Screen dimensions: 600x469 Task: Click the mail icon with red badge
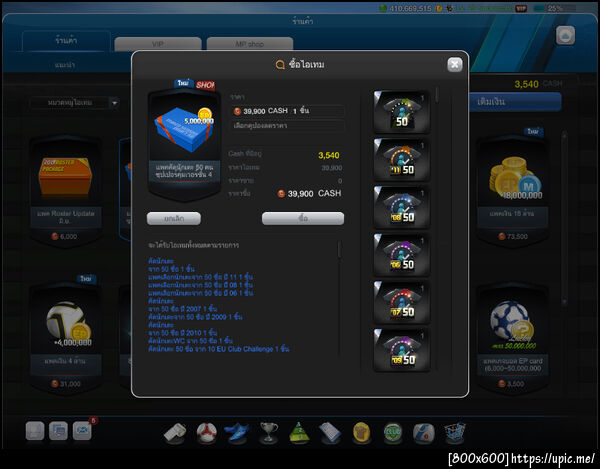tap(82, 431)
